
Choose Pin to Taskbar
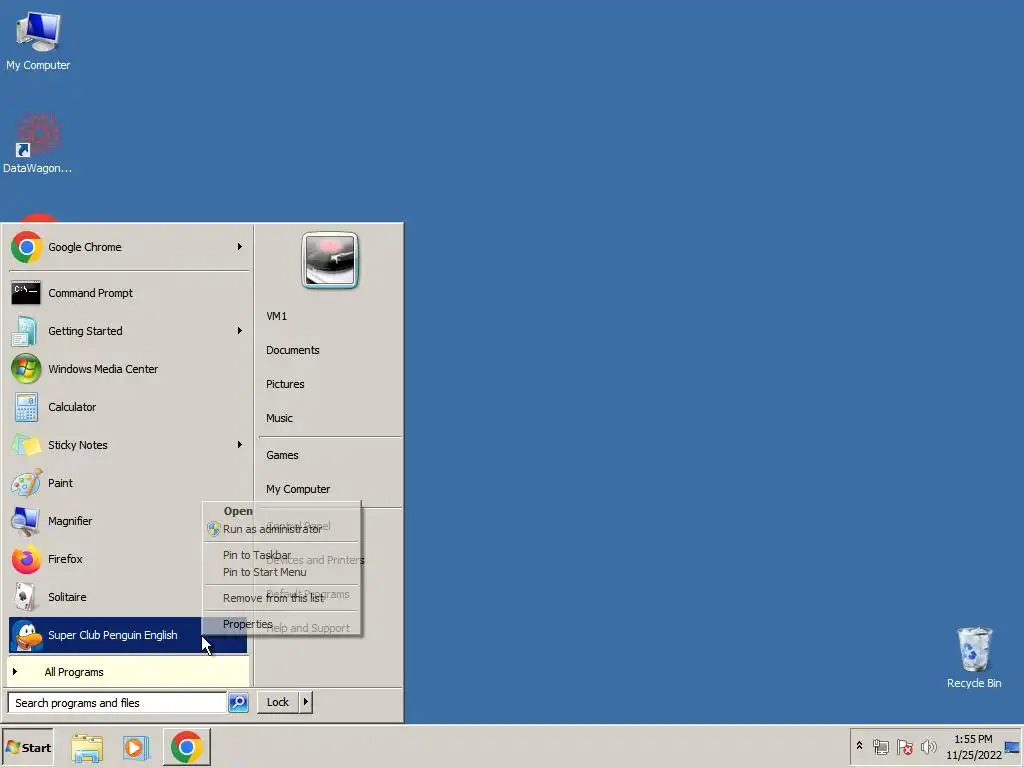(x=281, y=555)
